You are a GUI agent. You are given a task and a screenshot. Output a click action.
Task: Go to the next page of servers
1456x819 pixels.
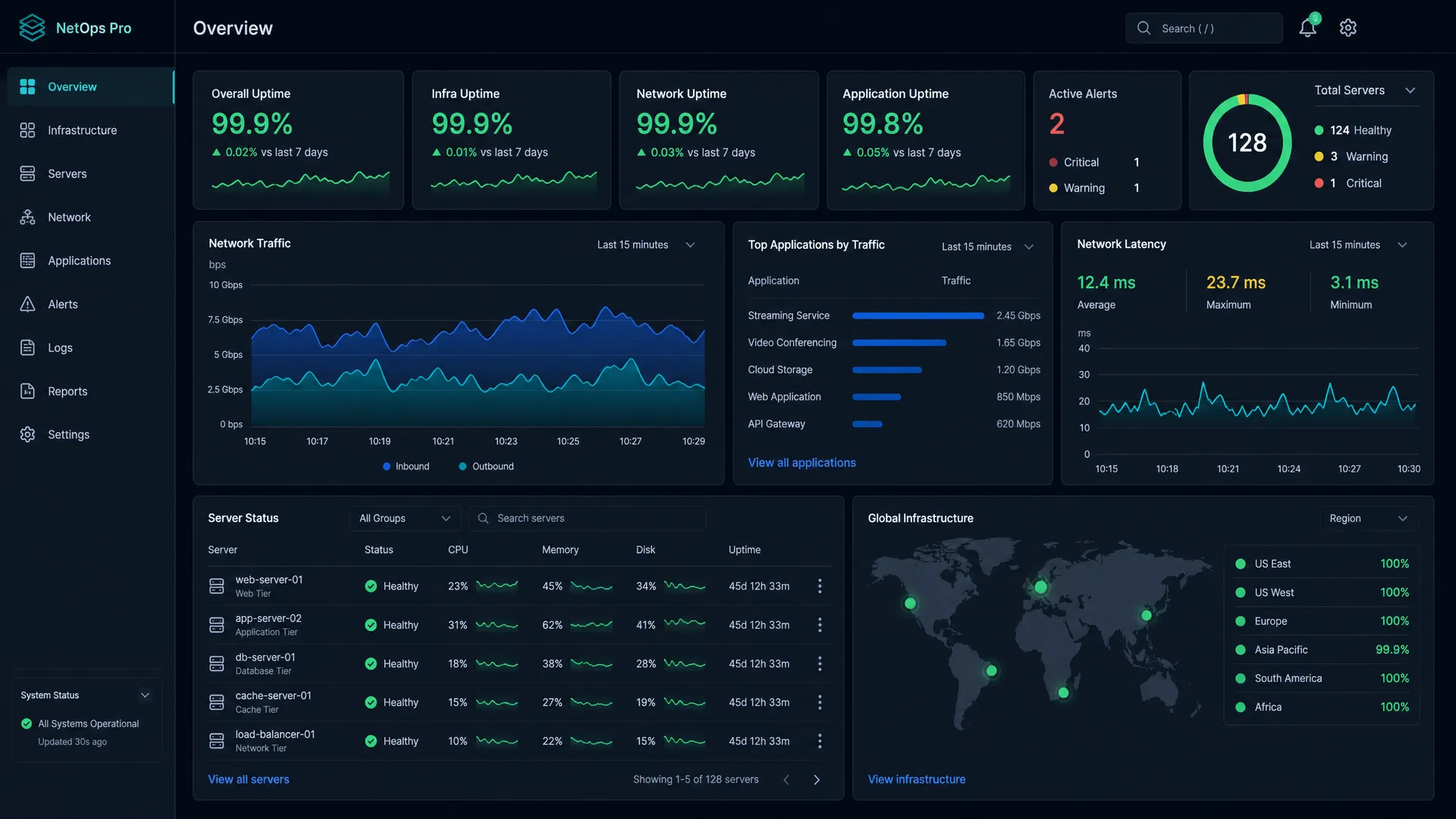pyautogui.click(x=817, y=780)
